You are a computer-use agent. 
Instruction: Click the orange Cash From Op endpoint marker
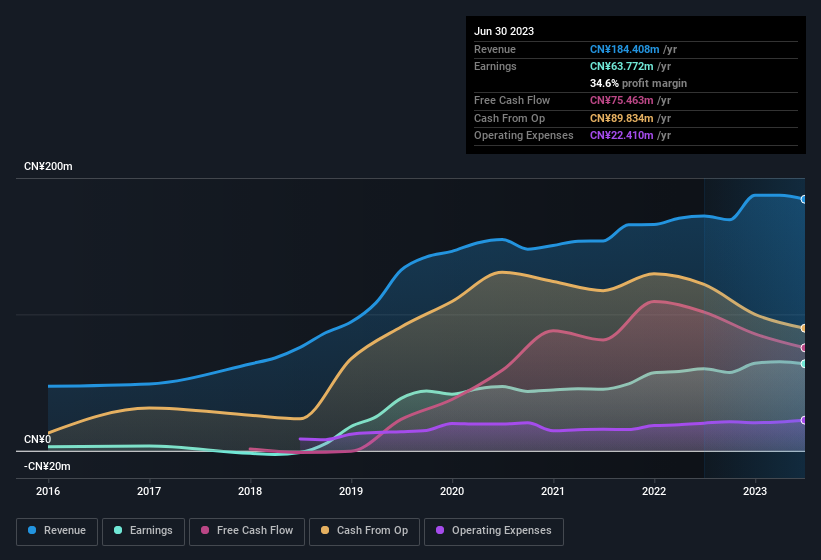(804, 329)
